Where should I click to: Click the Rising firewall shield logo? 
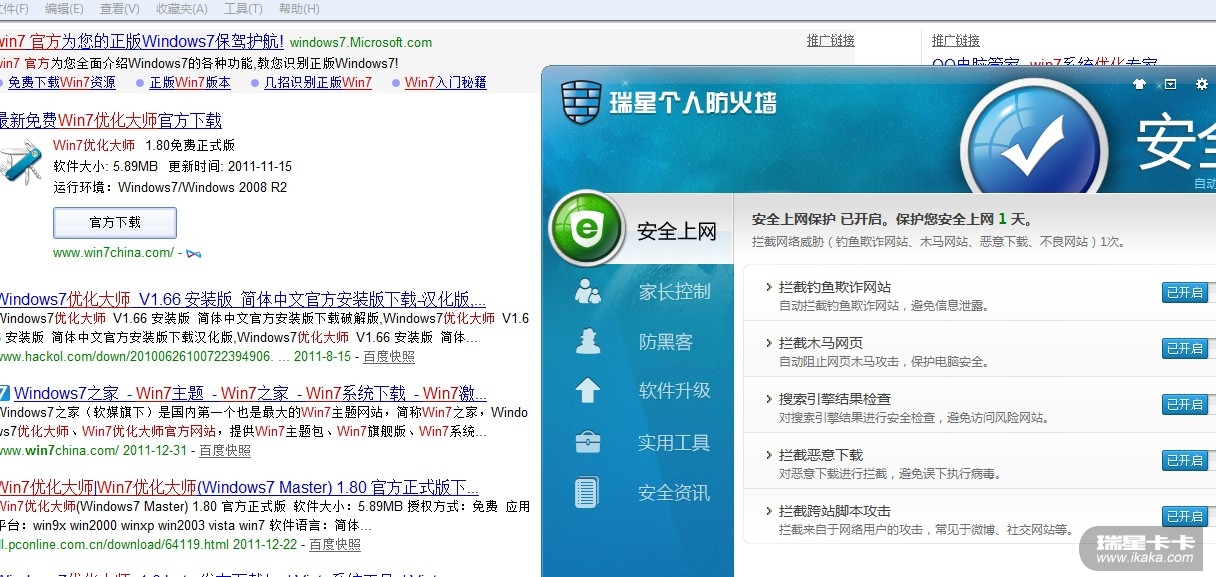581,102
